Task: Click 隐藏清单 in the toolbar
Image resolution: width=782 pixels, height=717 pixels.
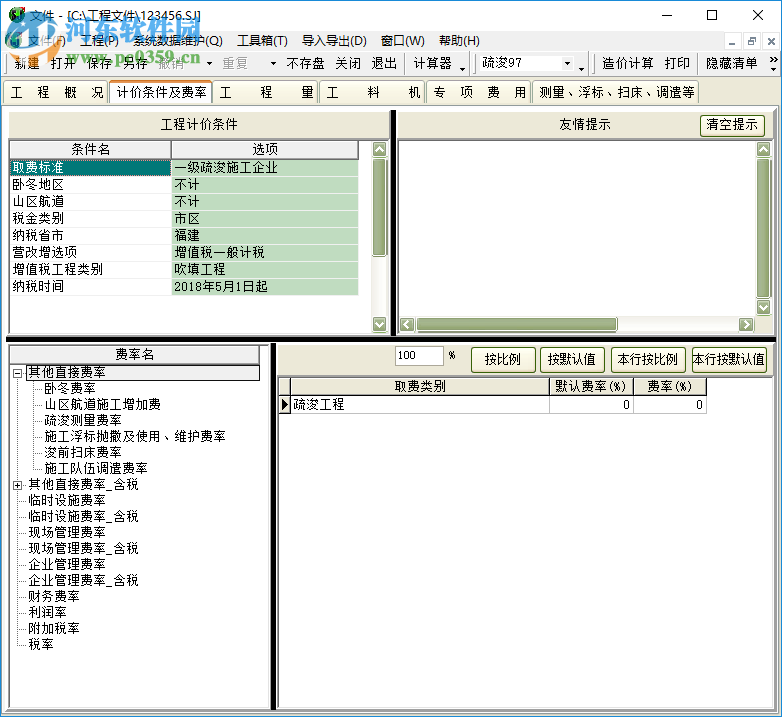Action: point(732,63)
